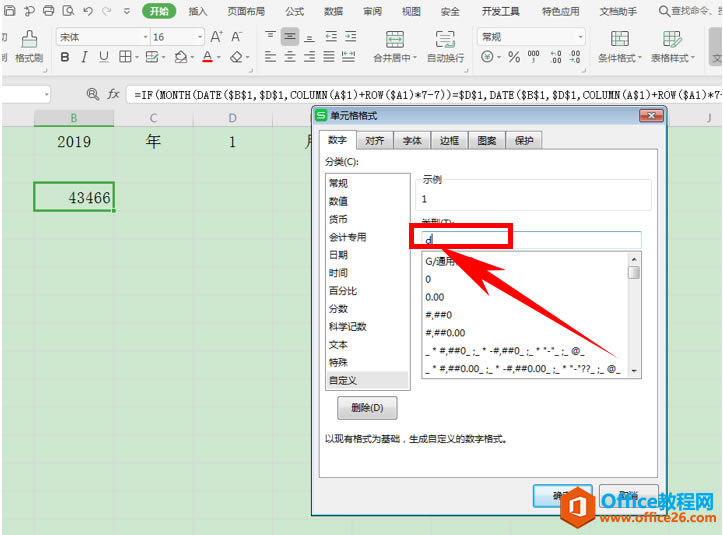Open Print Preview icon
The image size is (723, 535).
pyautogui.click(x=68, y=10)
